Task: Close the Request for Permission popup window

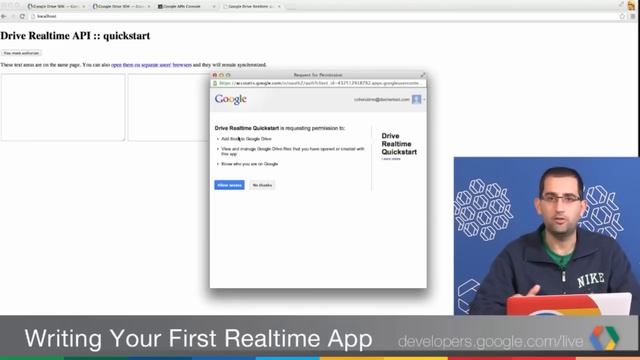Action: [215, 75]
